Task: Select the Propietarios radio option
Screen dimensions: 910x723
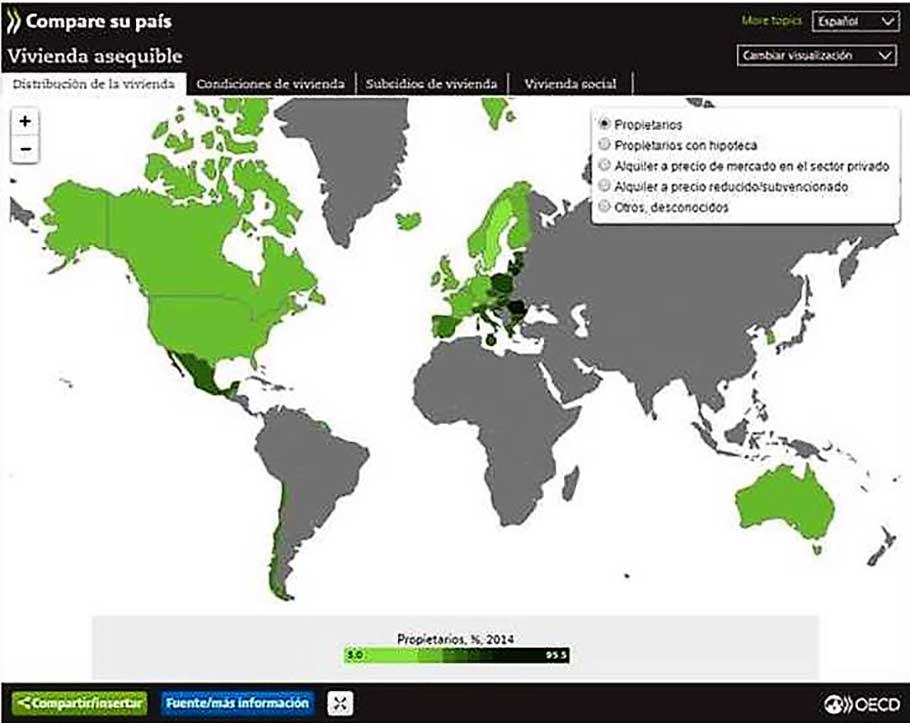Action: point(604,125)
